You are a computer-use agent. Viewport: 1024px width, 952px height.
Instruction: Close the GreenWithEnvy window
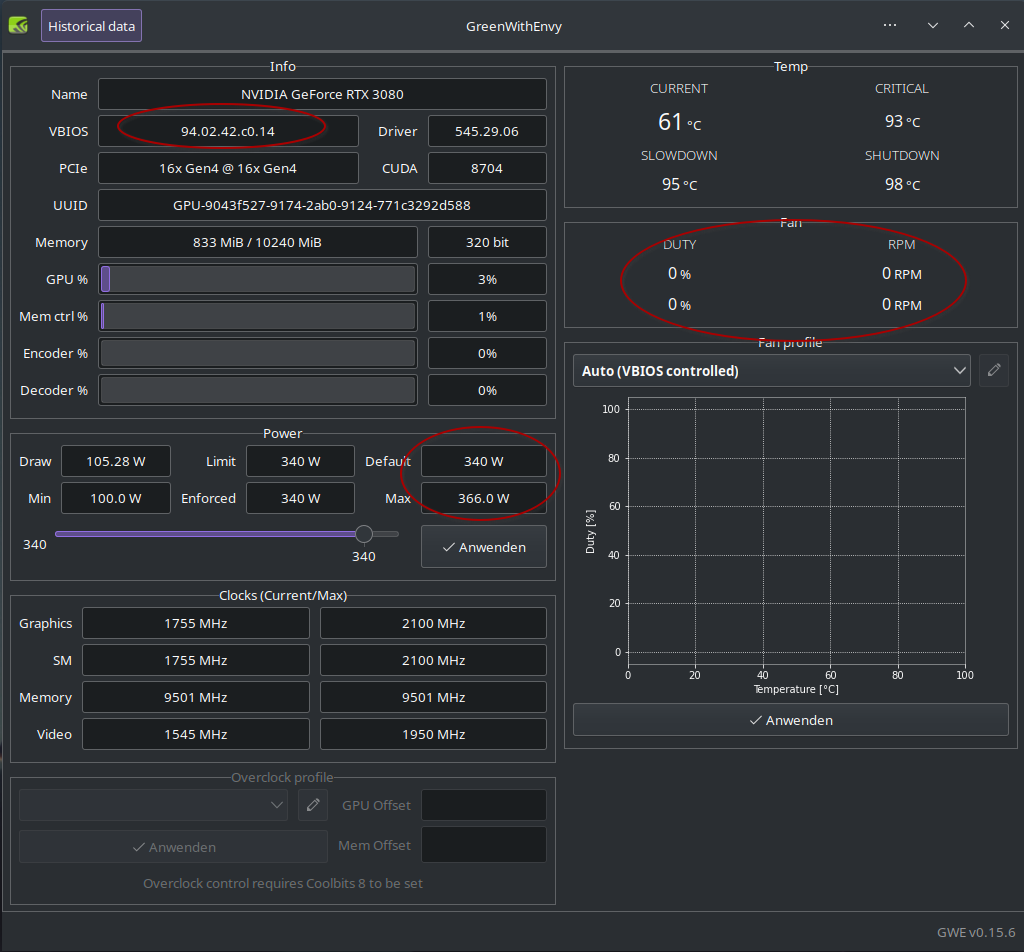pyautogui.click(x=1004, y=25)
